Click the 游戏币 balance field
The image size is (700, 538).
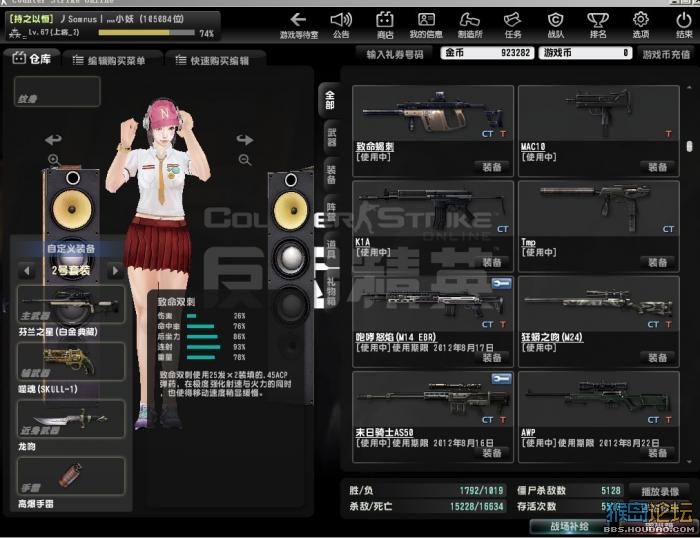pyautogui.click(x=585, y=53)
